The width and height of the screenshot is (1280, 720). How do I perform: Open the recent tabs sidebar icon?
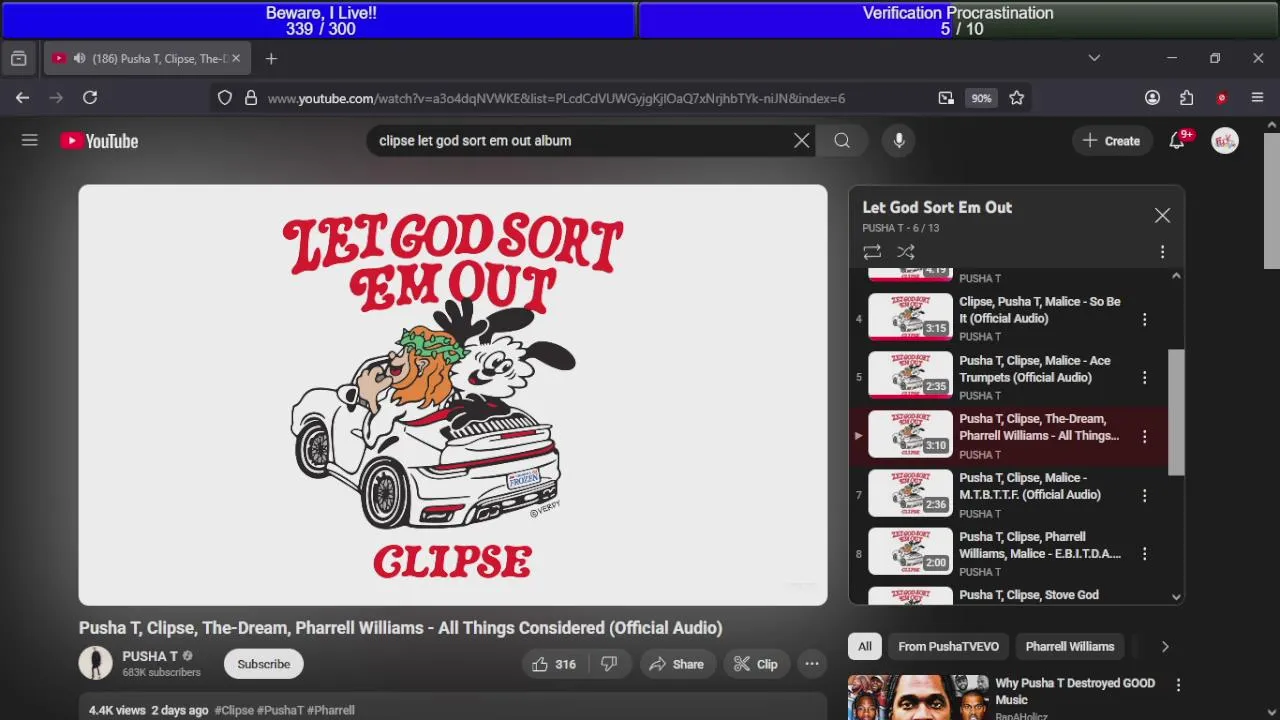[18, 59]
